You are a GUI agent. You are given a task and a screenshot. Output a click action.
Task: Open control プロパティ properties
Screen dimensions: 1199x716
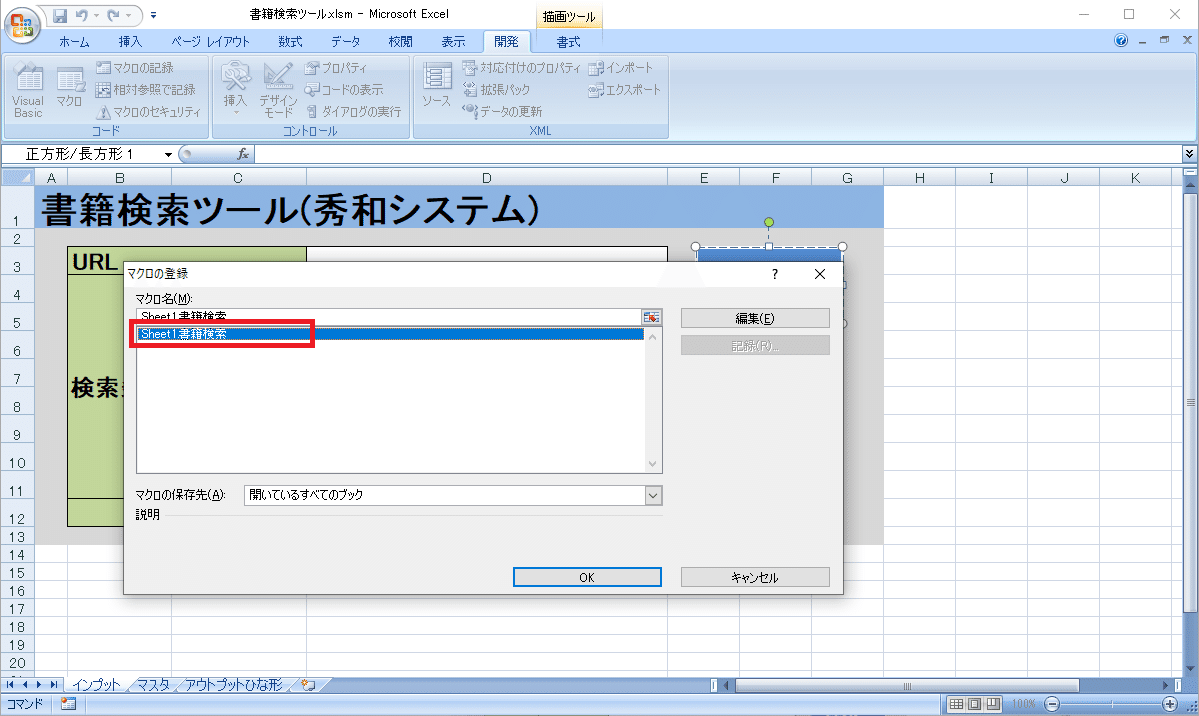(336, 68)
